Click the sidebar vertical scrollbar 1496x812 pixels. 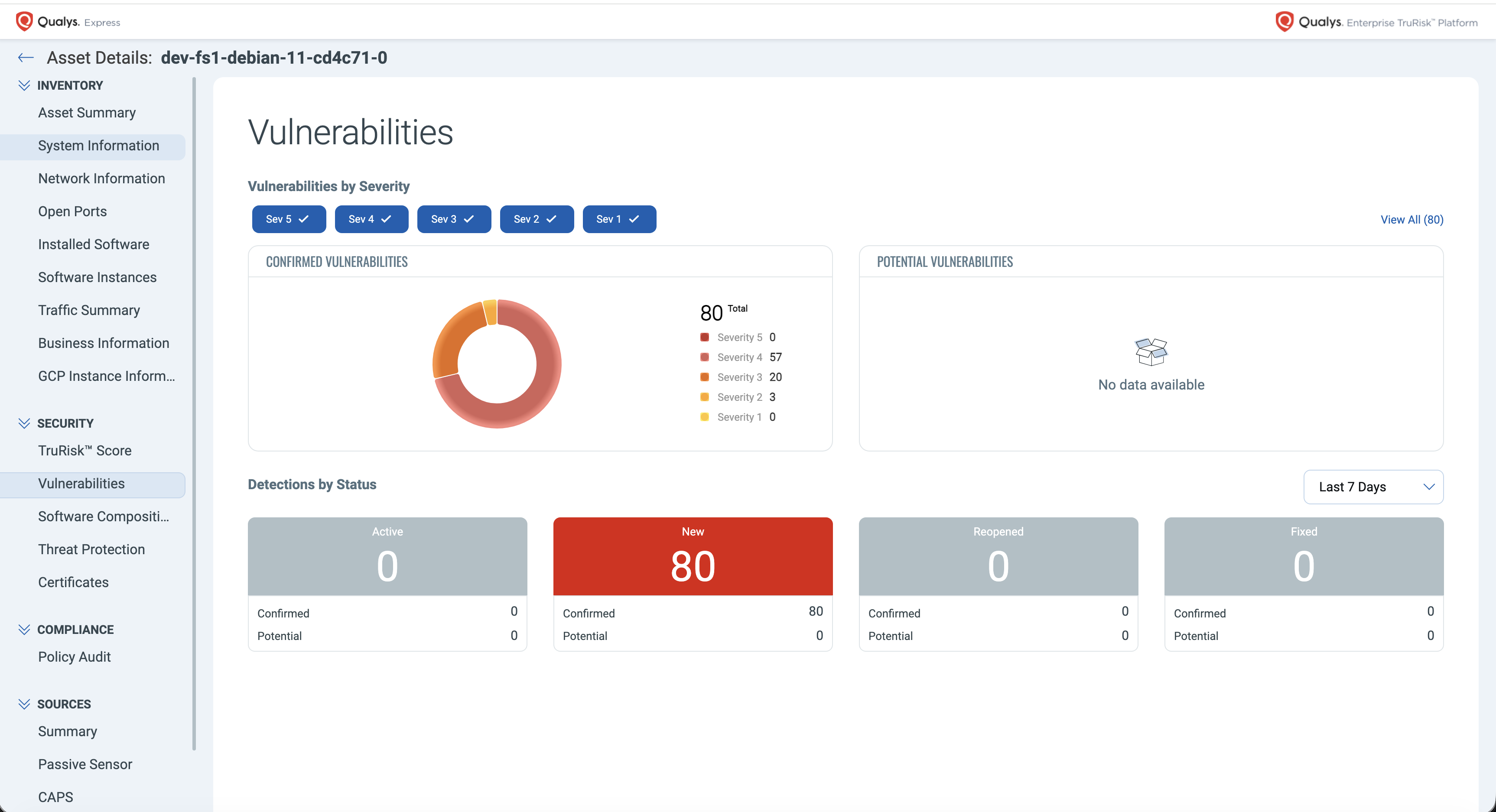click(194, 413)
